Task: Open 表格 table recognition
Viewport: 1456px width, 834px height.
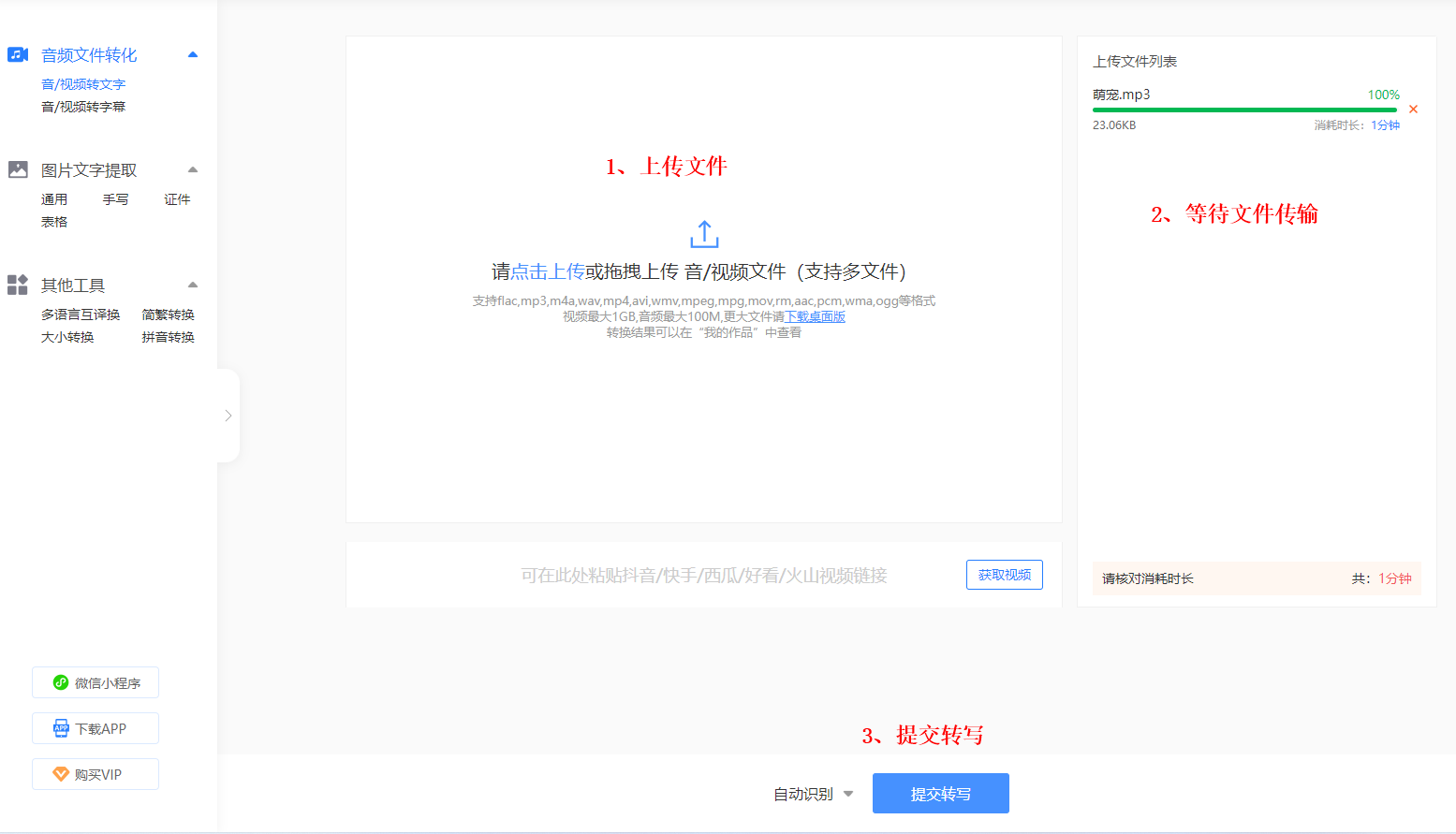Action: point(54,222)
